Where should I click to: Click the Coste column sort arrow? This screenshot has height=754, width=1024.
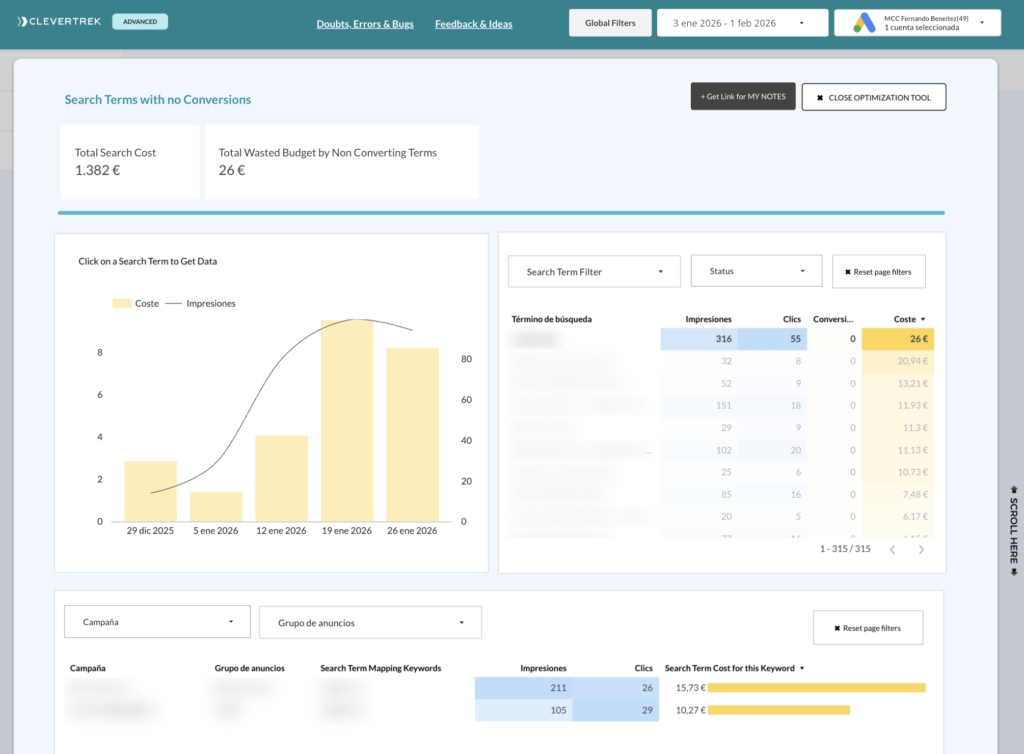923,319
